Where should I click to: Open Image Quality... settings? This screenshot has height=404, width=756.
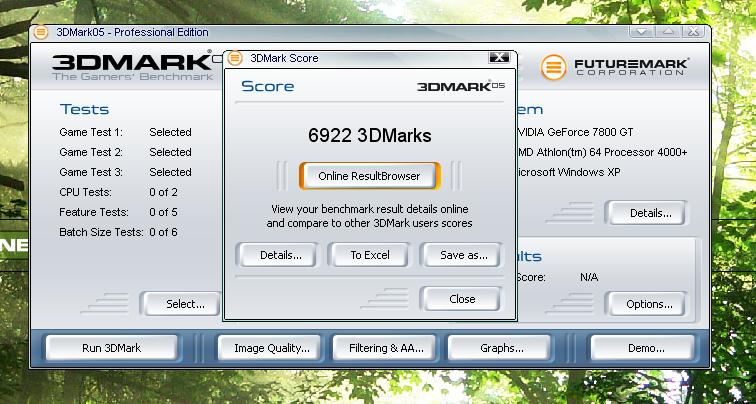(271, 348)
